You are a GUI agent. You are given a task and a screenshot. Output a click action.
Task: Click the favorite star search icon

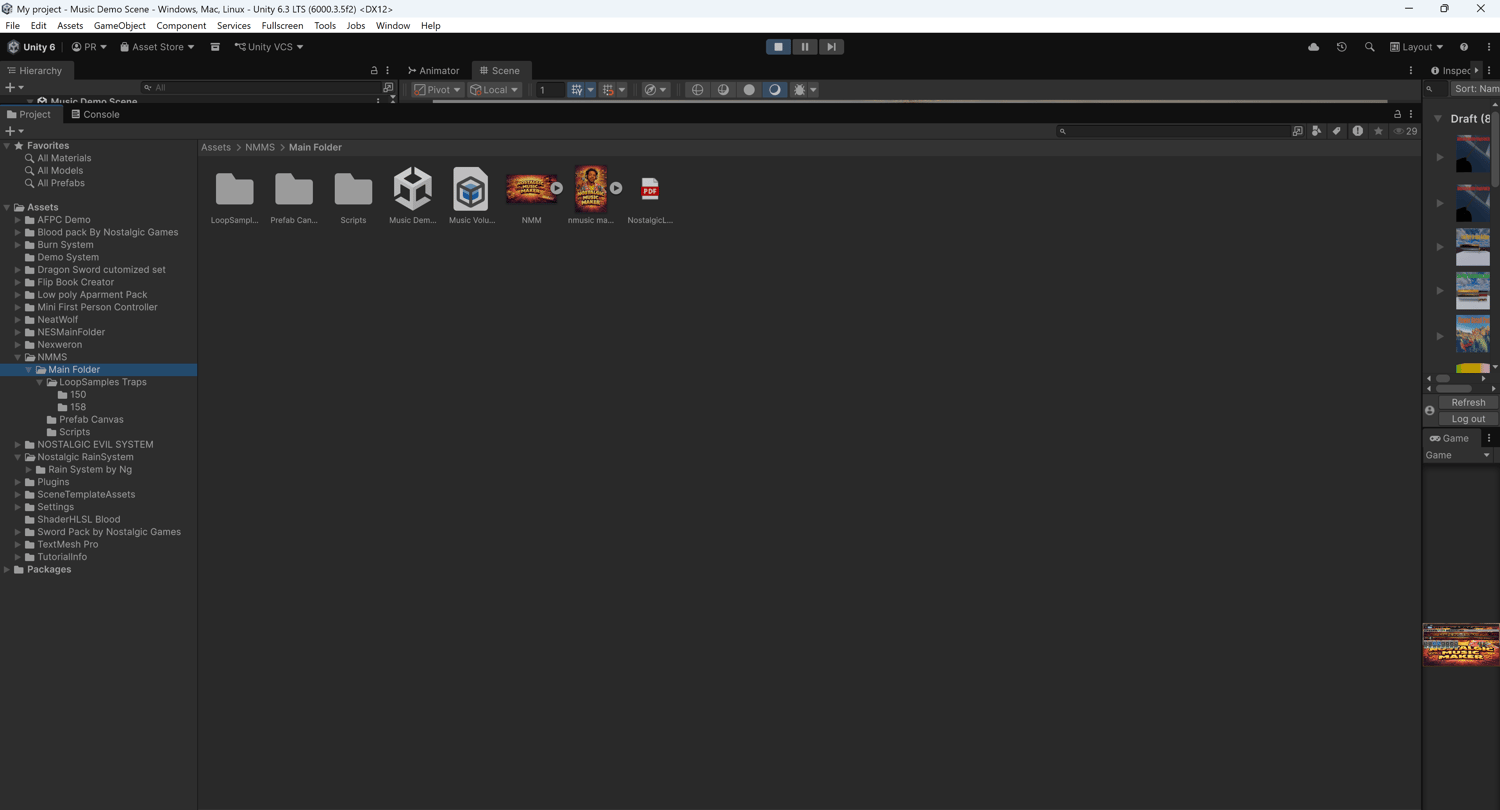point(1378,131)
